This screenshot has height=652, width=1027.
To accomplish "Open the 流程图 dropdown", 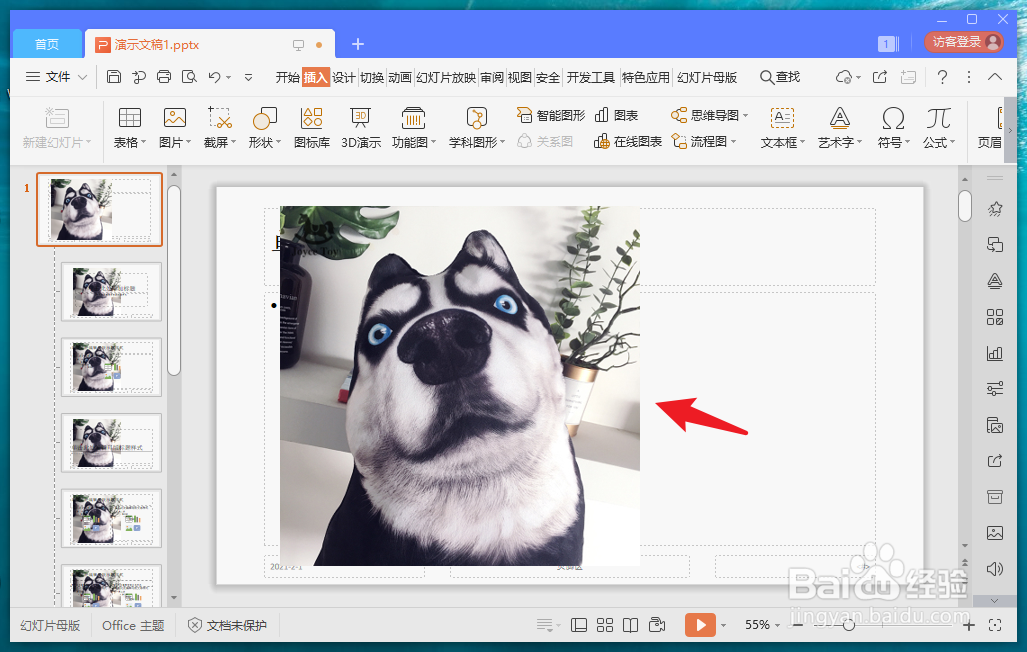I will tap(734, 142).
